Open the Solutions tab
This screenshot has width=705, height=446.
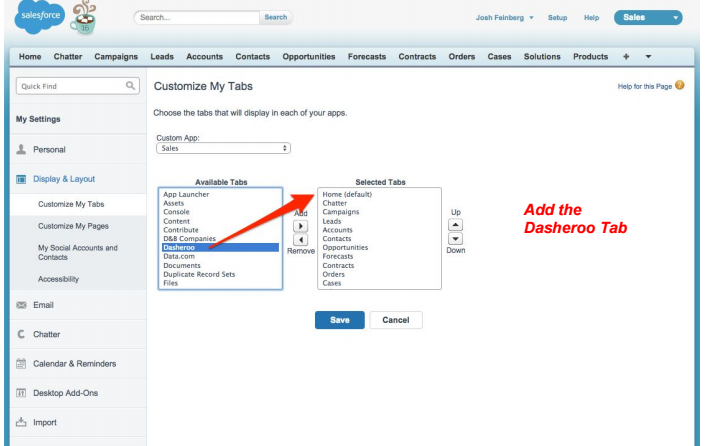(542, 57)
